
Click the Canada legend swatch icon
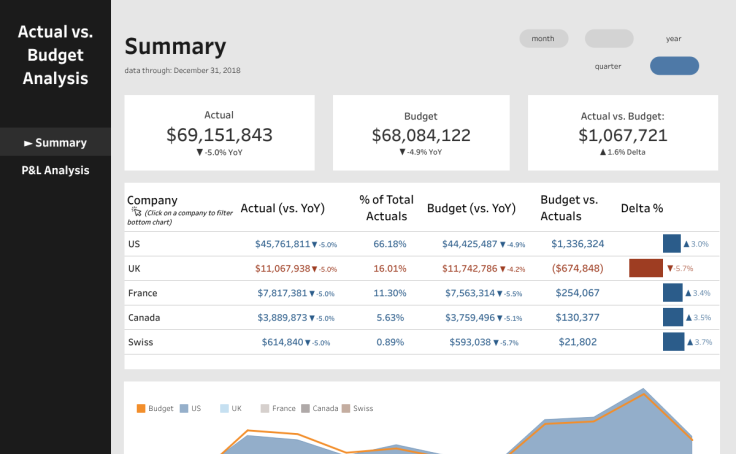click(x=305, y=408)
